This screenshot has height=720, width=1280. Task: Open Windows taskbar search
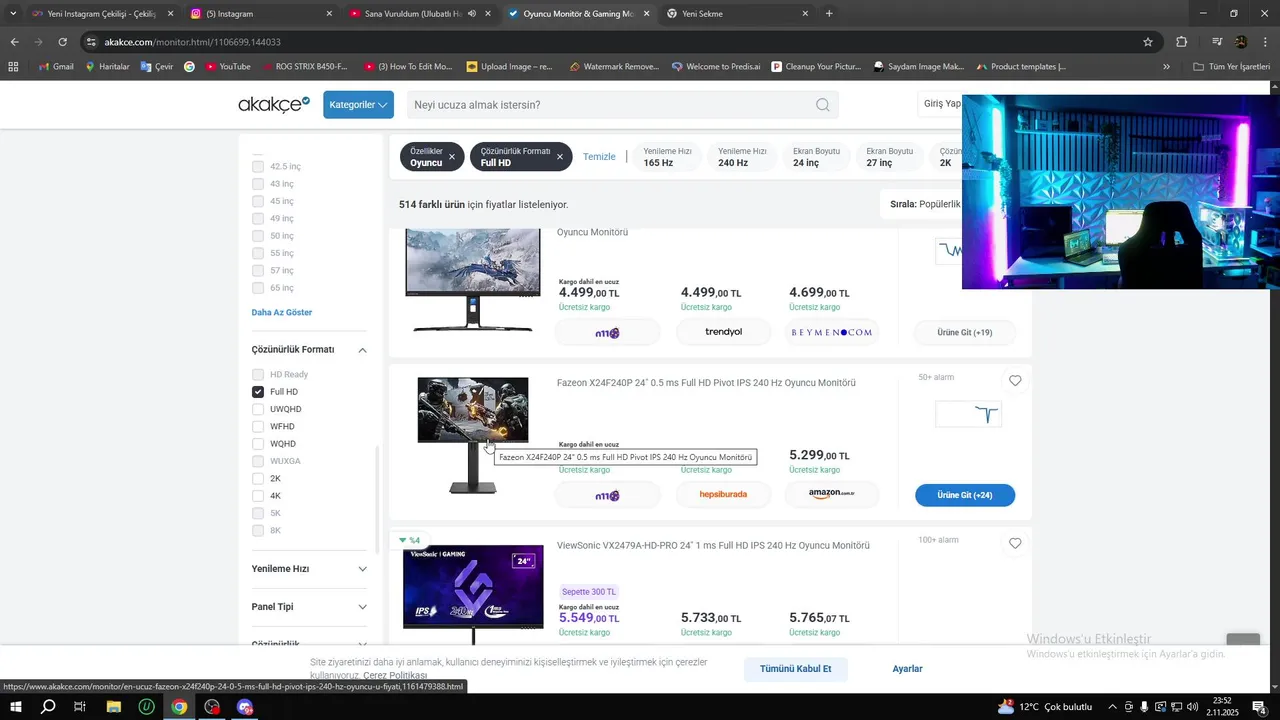click(x=48, y=707)
